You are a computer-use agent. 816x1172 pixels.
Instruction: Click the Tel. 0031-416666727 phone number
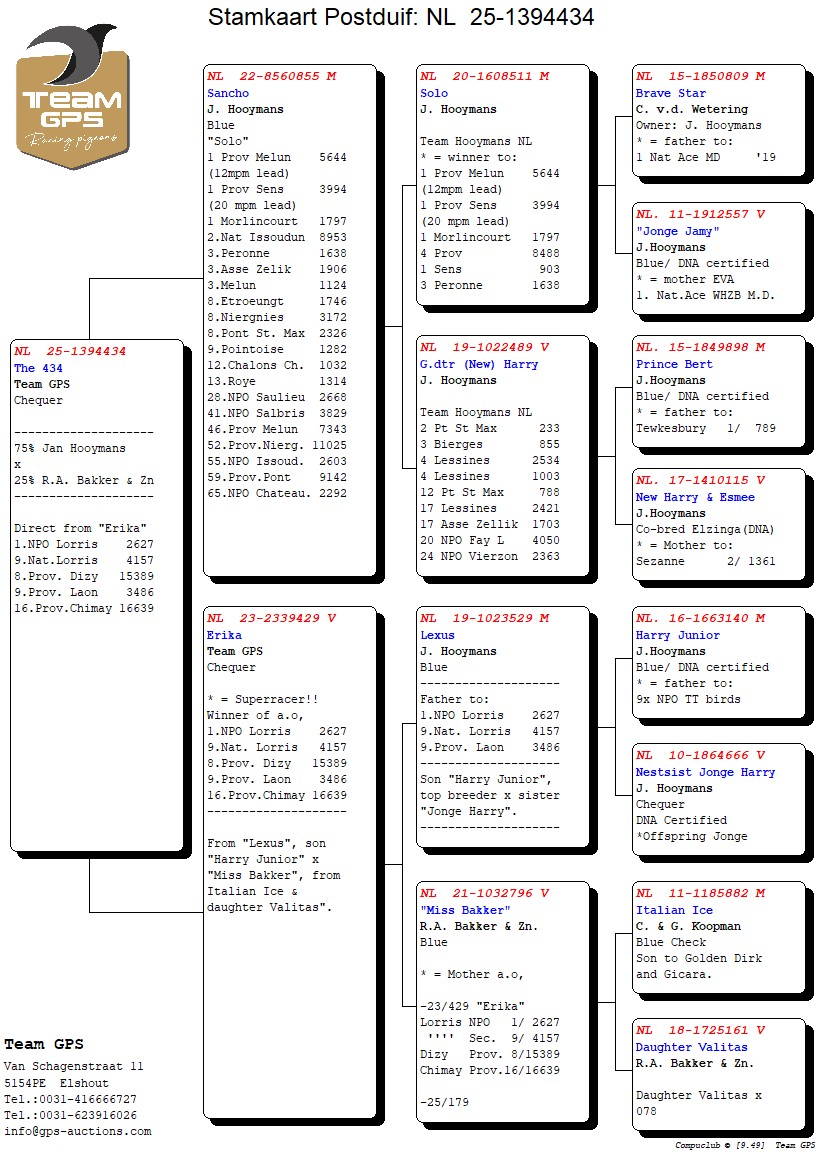(x=70, y=1099)
